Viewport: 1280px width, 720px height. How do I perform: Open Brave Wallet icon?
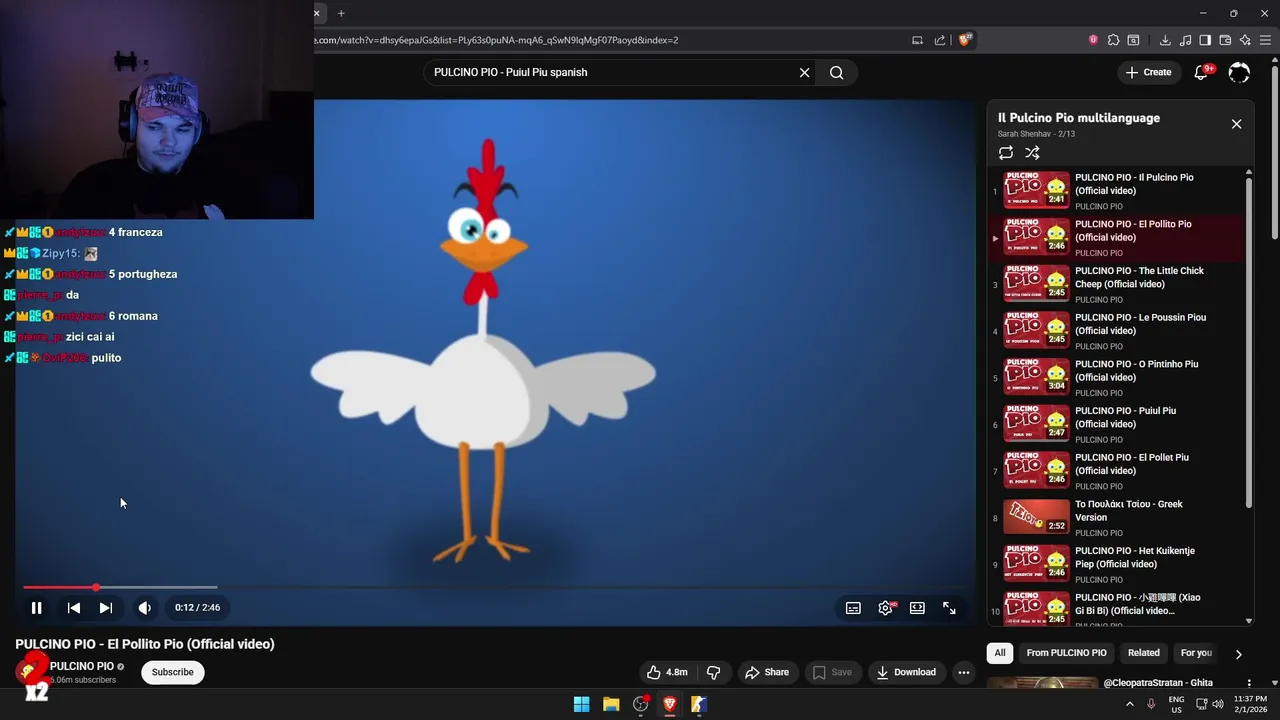click(x=1225, y=40)
